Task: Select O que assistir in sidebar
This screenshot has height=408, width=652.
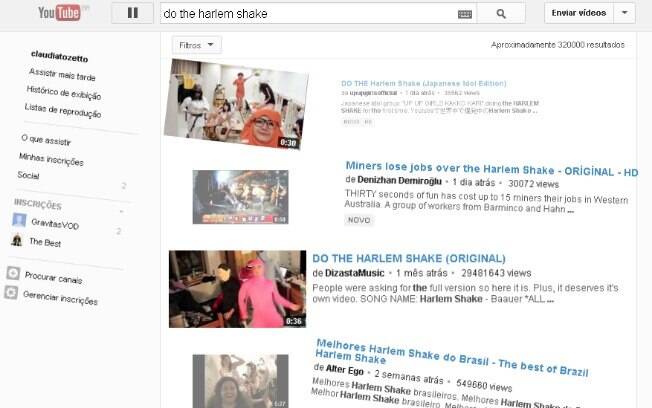Action: 46,140
